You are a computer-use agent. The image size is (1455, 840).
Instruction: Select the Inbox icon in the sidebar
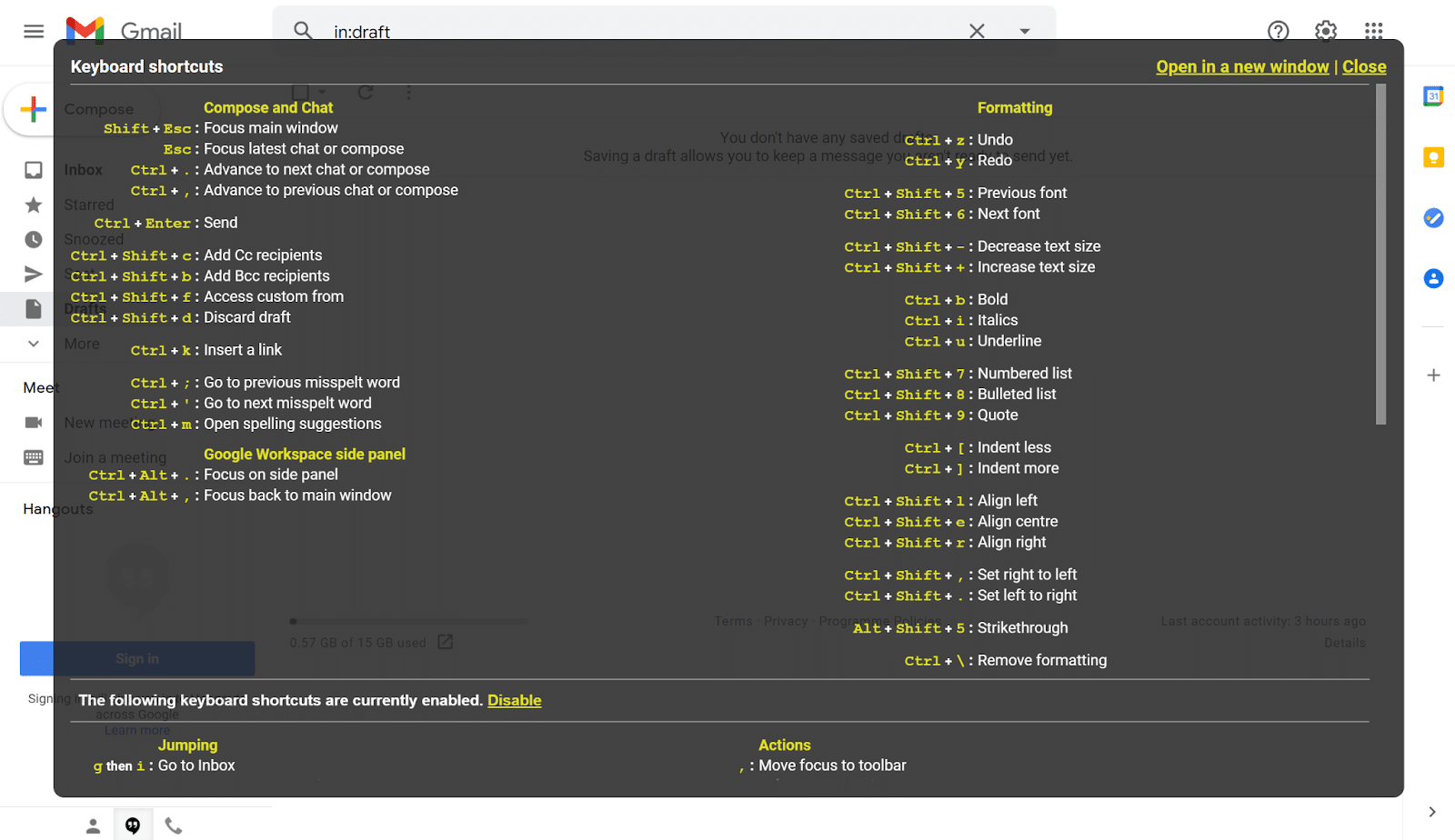click(33, 169)
